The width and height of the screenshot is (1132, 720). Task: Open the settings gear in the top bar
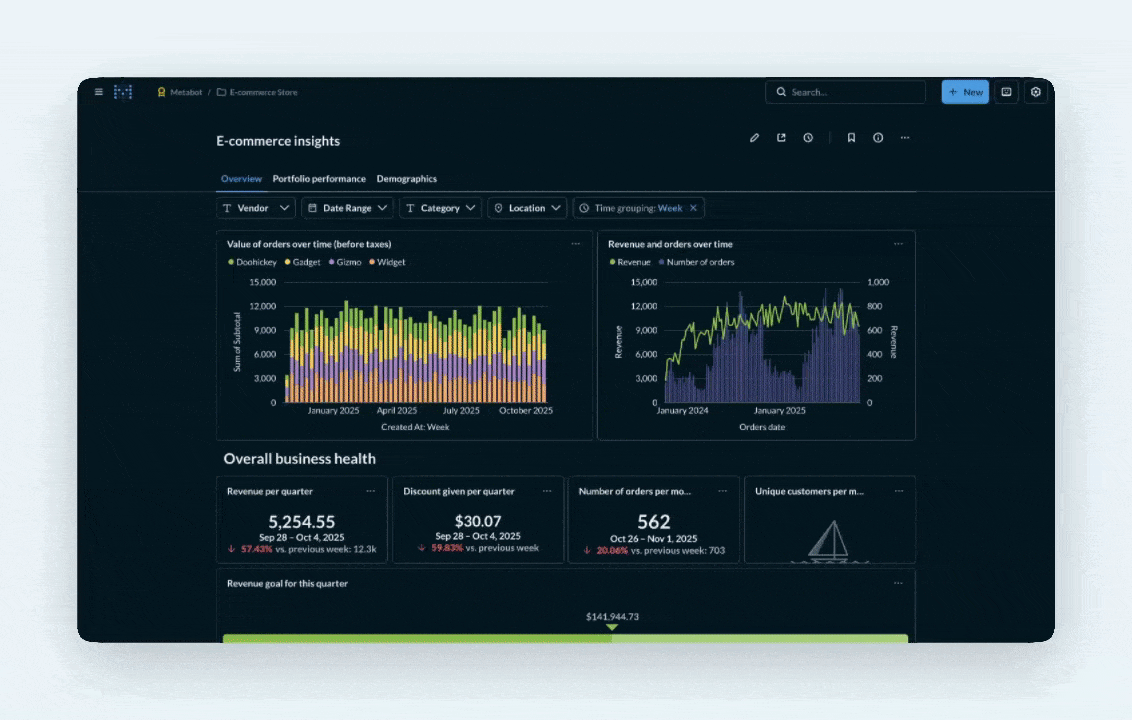tap(1036, 91)
